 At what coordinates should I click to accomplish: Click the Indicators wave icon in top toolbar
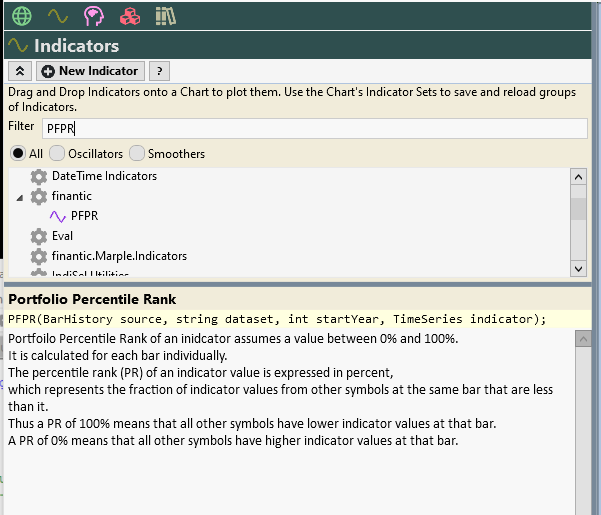(x=58, y=16)
